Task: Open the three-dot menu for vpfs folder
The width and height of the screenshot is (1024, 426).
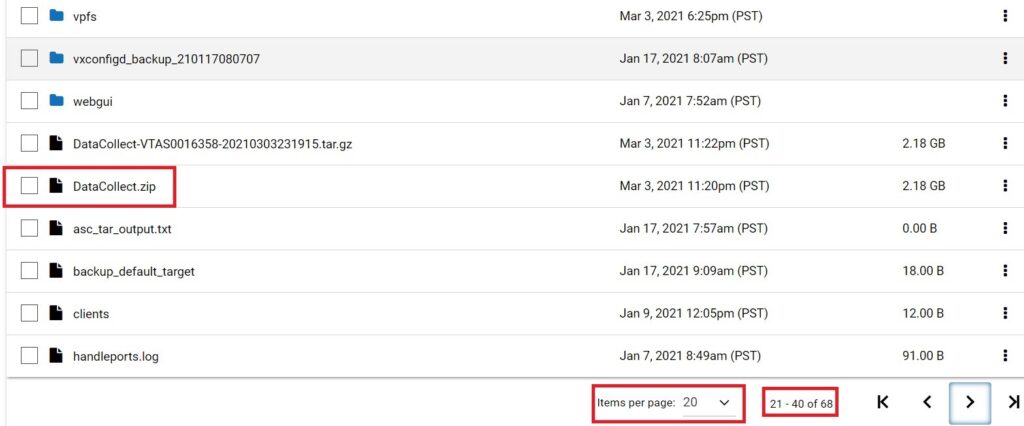Action: click(1004, 16)
